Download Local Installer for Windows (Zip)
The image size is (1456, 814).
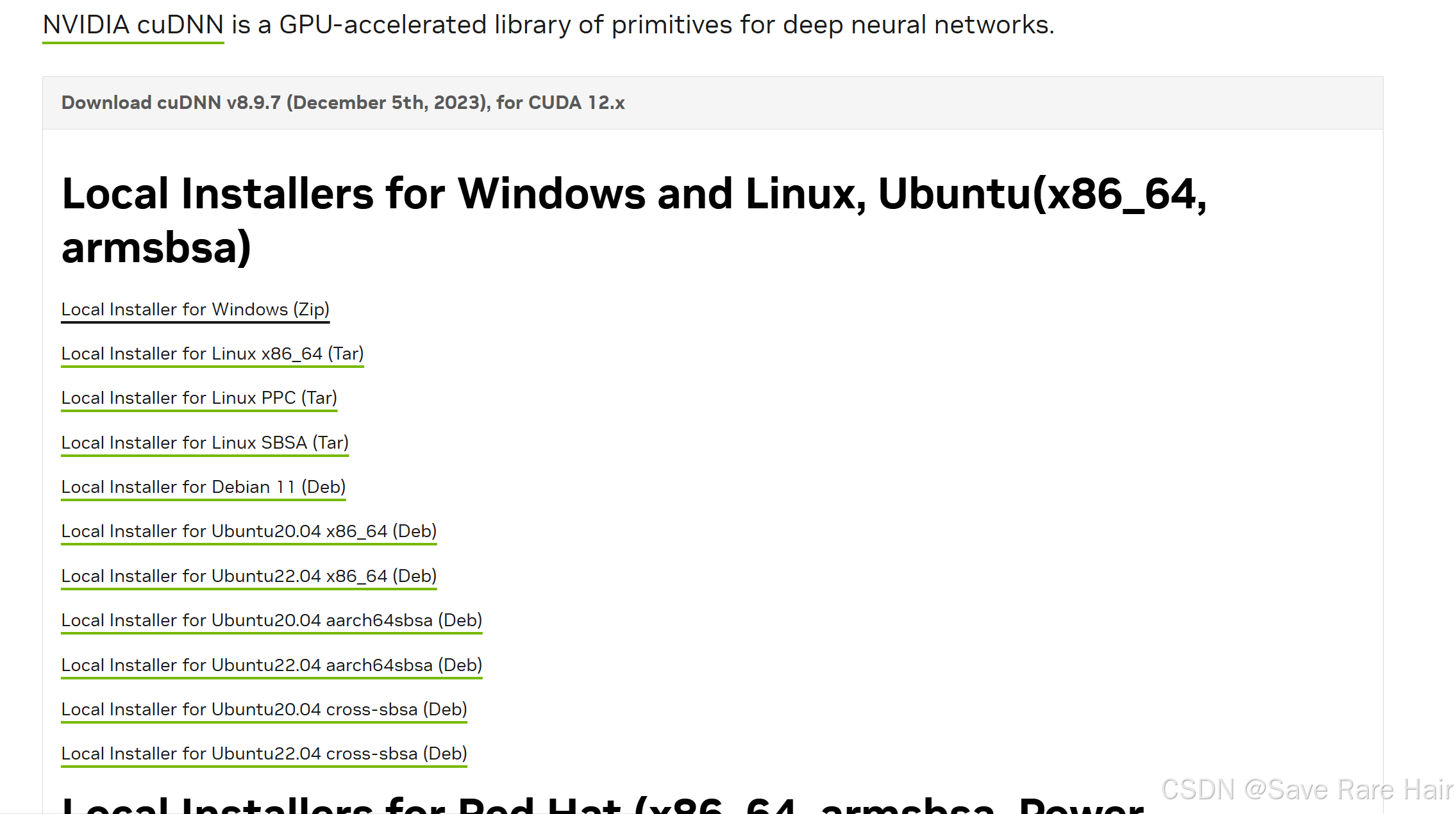pos(196,310)
